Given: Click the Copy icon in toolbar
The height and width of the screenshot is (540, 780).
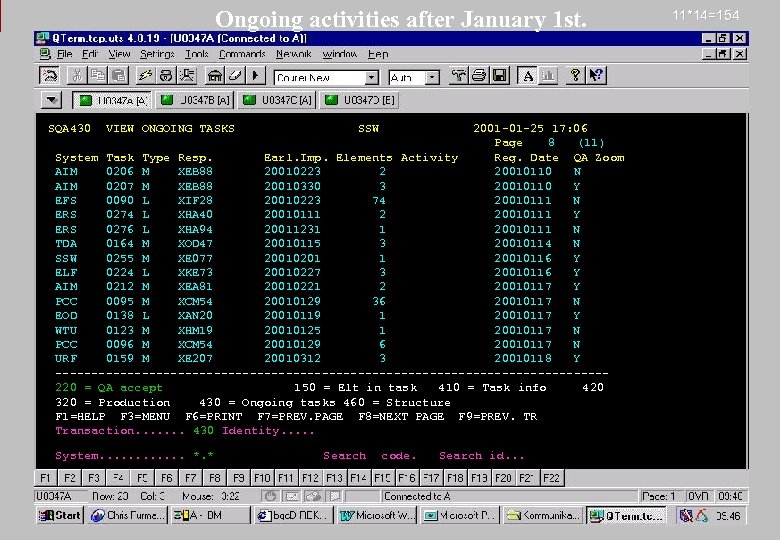Looking at the screenshot, I should point(98,76).
